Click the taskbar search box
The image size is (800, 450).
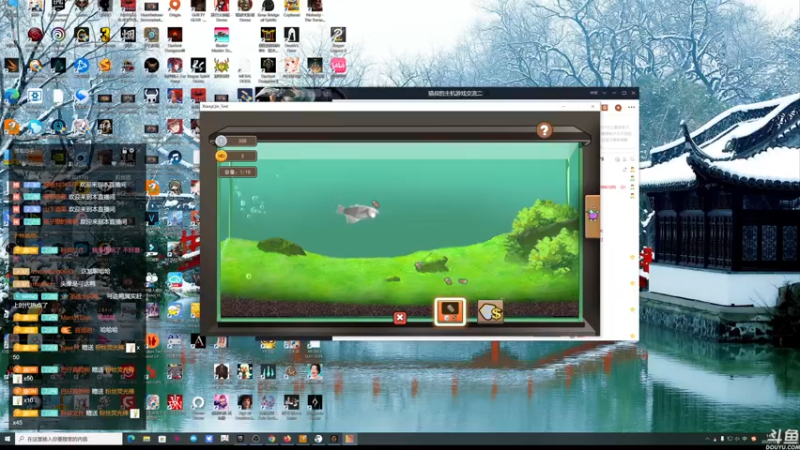tap(68, 439)
